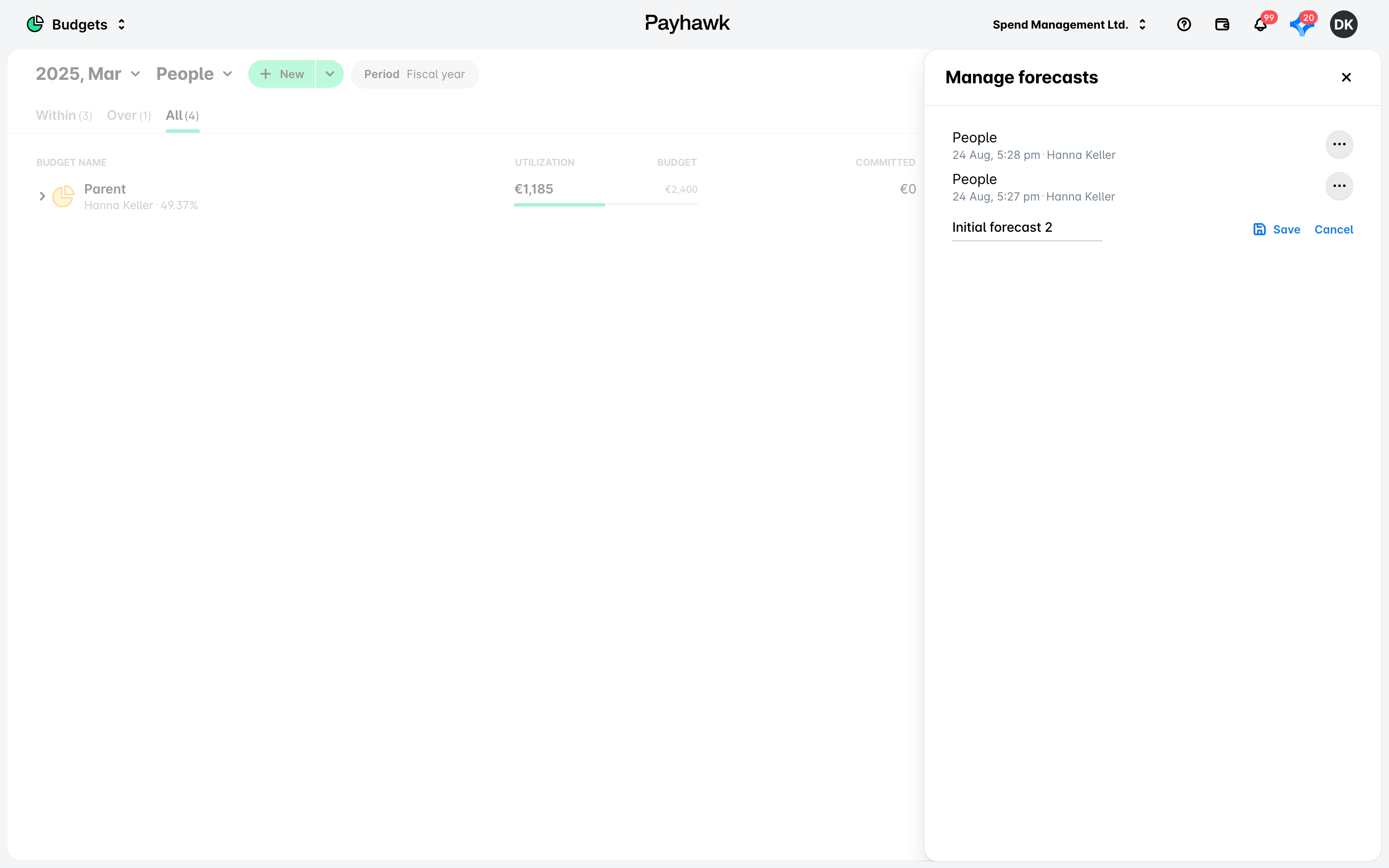Open the People budget group dropdown

coord(194,74)
